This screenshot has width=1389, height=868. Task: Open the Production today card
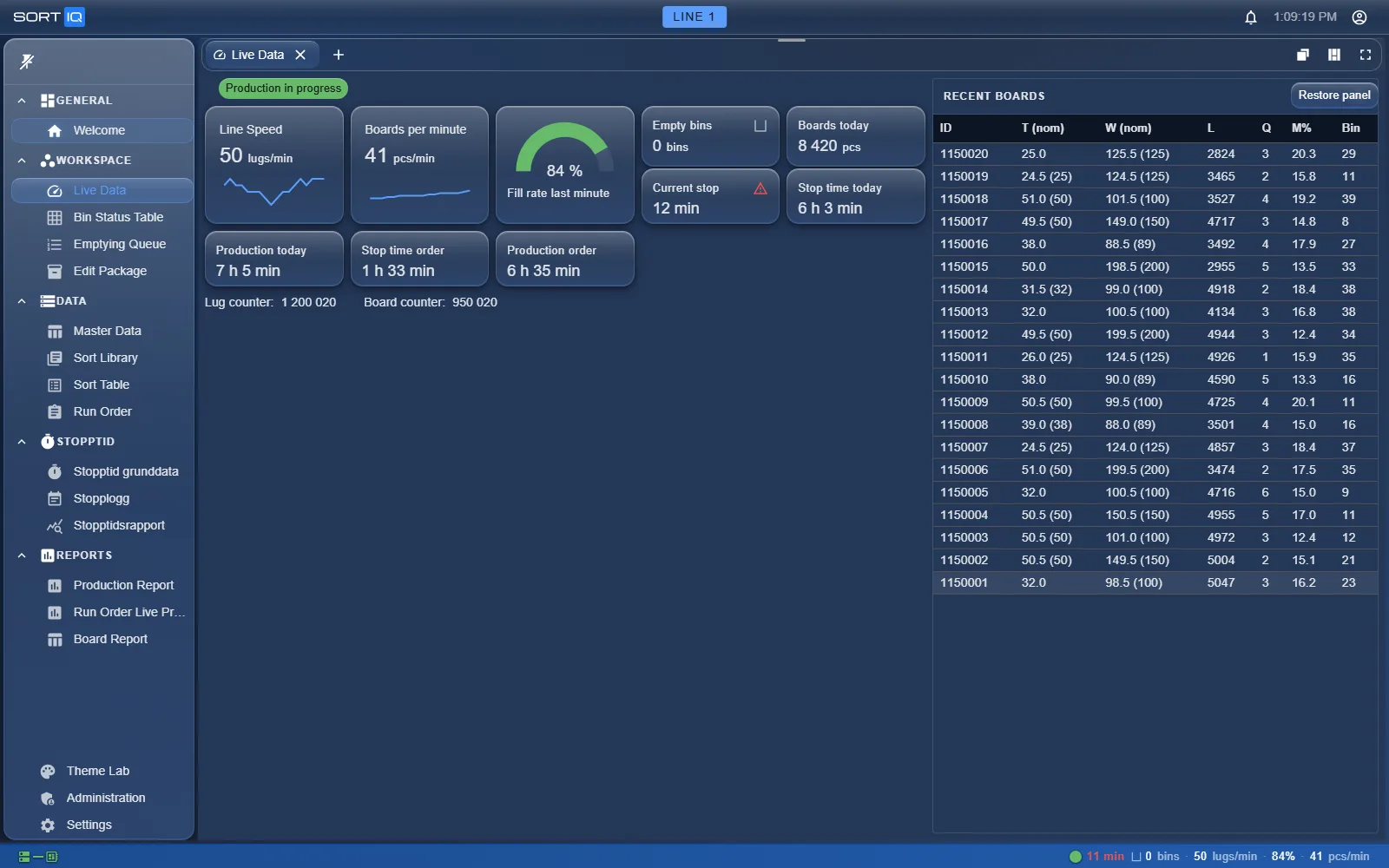click(274, 259)
